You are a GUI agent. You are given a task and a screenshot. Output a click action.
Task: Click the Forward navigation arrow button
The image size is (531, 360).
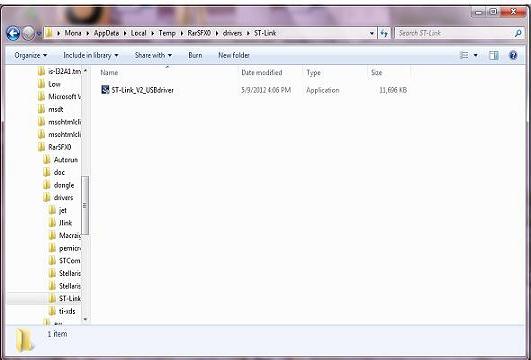(28, 34)
